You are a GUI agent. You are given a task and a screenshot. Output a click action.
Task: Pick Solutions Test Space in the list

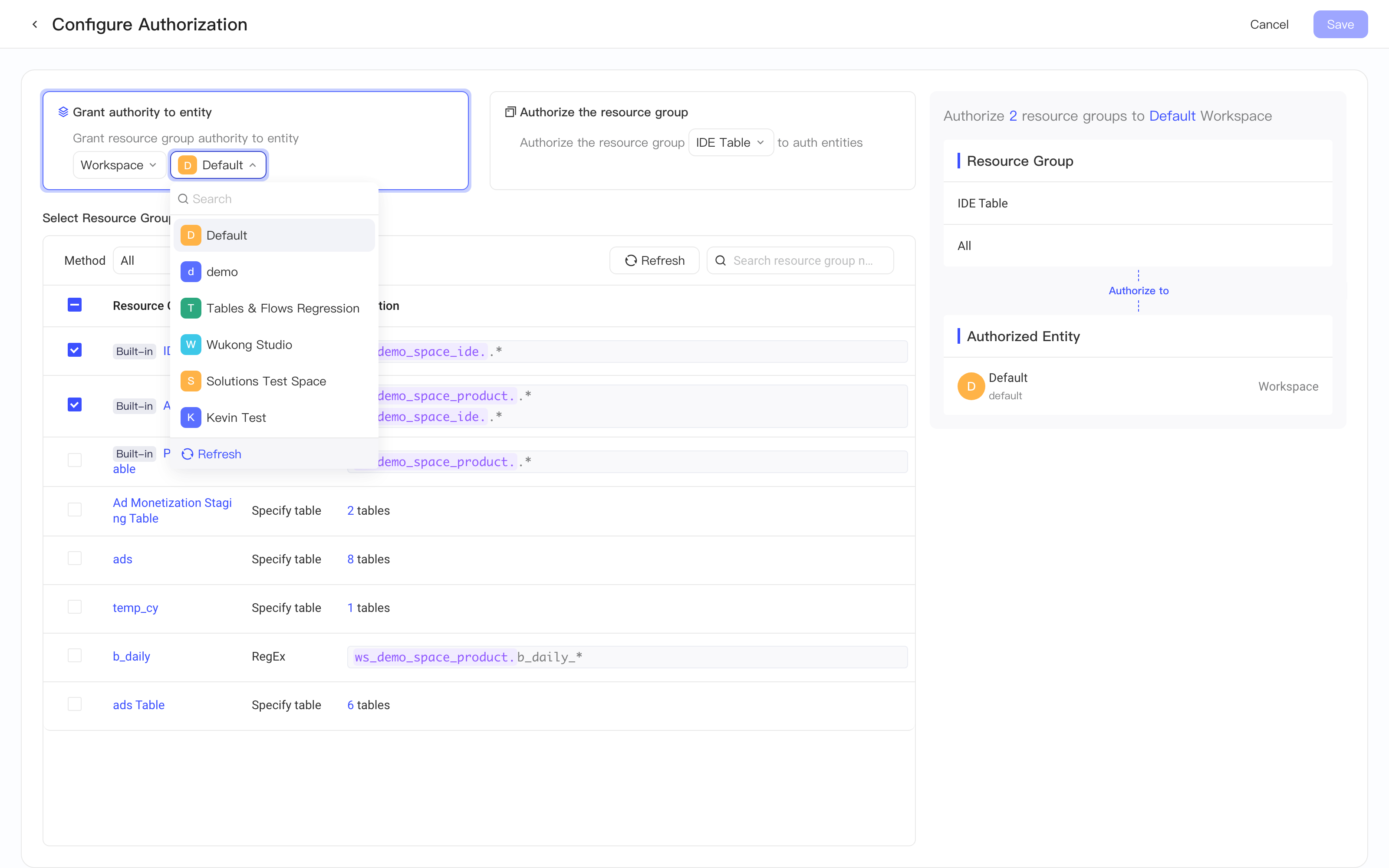coord(274,381)
